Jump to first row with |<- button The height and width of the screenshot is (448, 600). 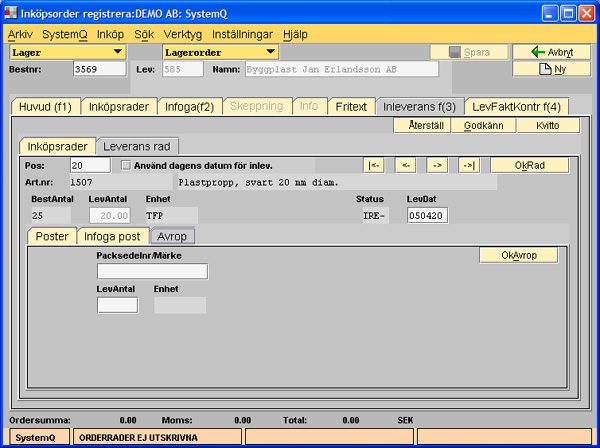coord(373,165)
